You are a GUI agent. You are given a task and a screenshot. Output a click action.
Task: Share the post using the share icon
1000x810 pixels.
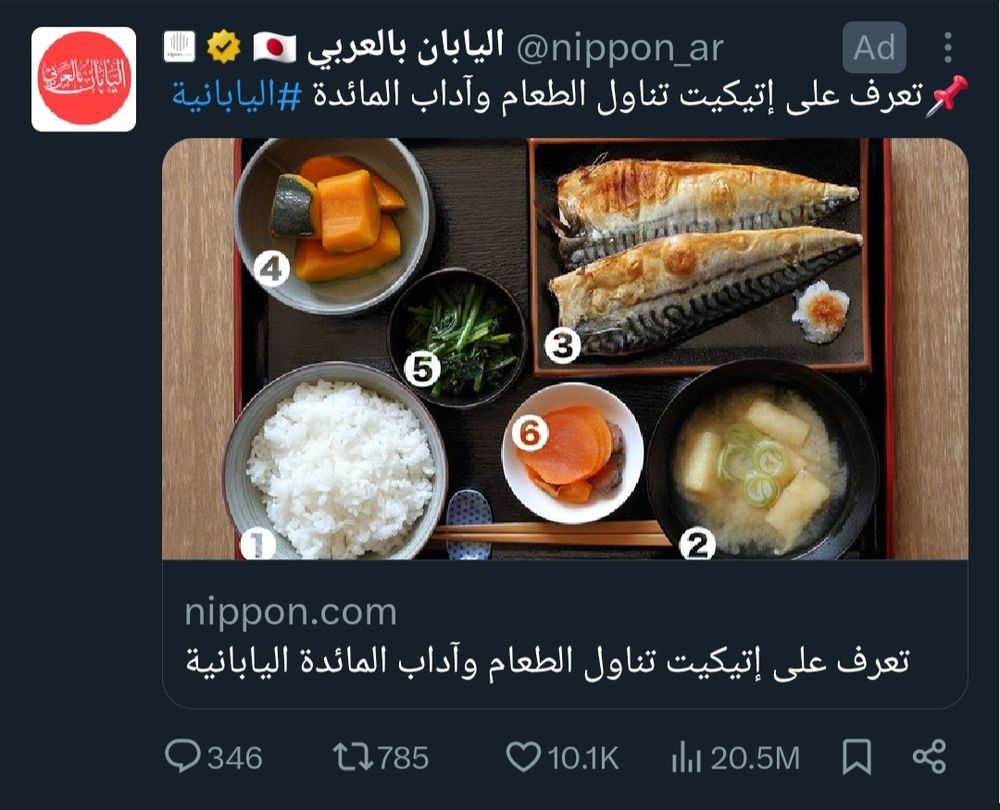[929, 757]
